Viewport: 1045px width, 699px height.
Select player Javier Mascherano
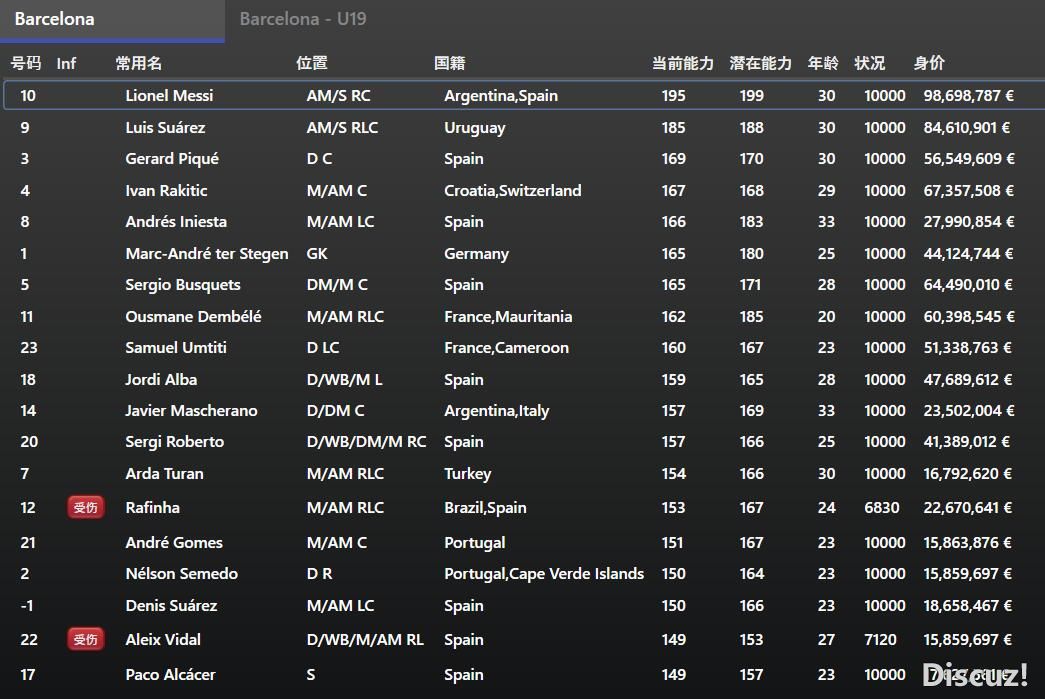tap(191, 410)
